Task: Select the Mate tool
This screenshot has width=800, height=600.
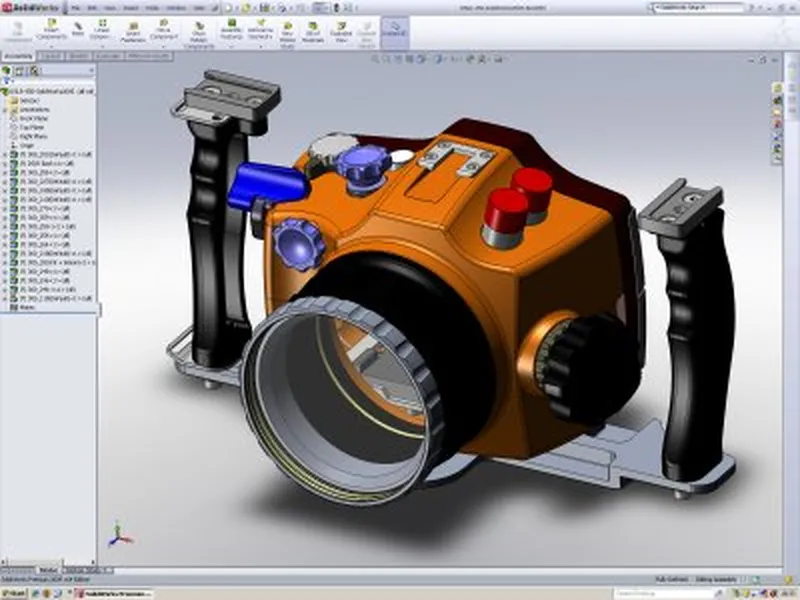Action: coord(78,28)
